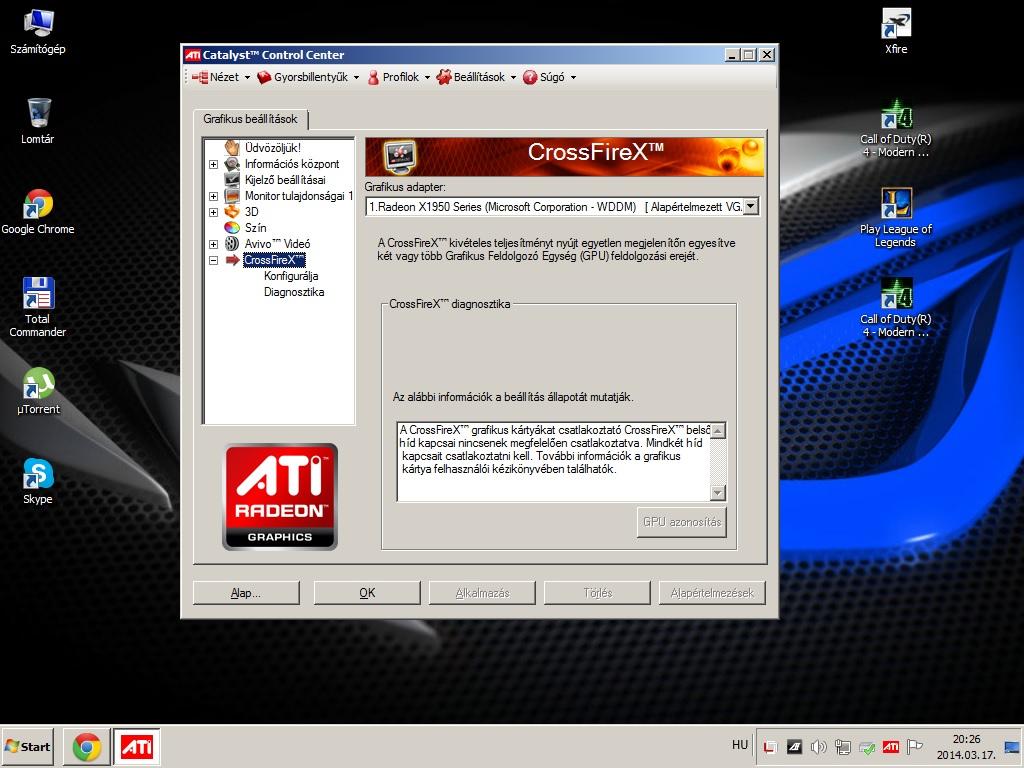Screen dimensions: 1024x768
Task: Open the Számítógép desktop icon
Action: click(38, 31)
